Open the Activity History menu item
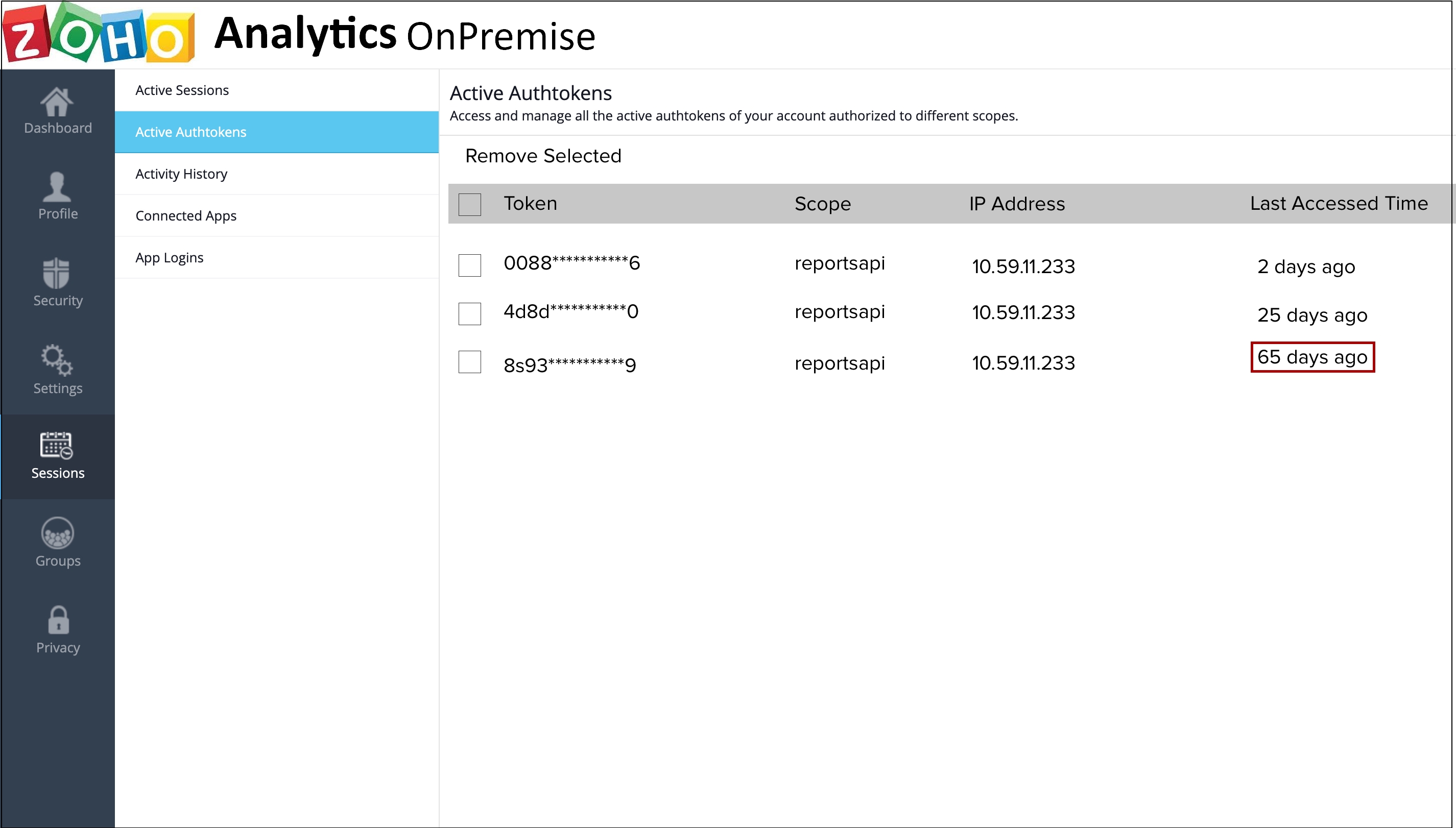Viewport: 1456px width, 828px height. tap(181, 174)
